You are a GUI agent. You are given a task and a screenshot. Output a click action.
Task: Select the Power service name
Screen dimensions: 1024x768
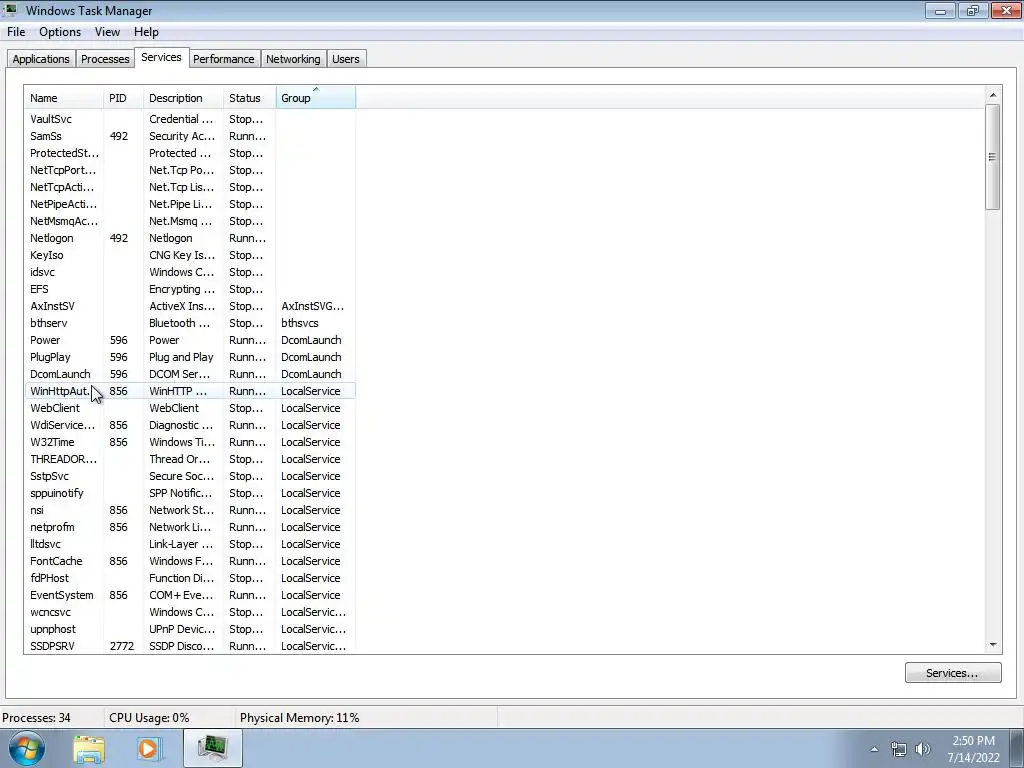point(45,340)
